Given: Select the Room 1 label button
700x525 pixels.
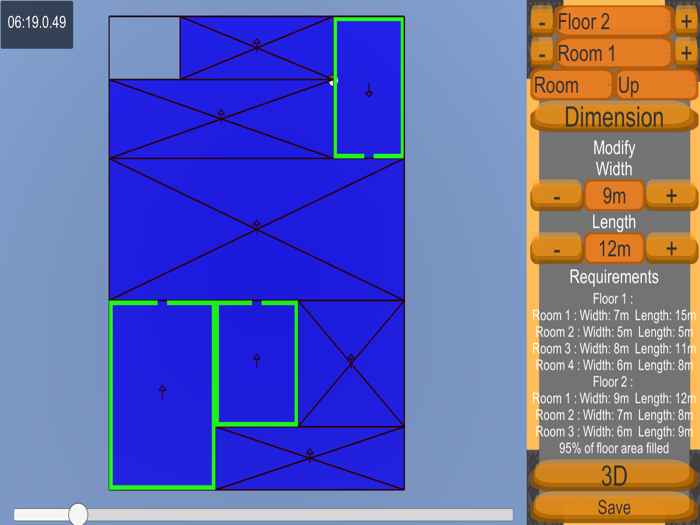Looking at the screenshot, I should 613,53.
